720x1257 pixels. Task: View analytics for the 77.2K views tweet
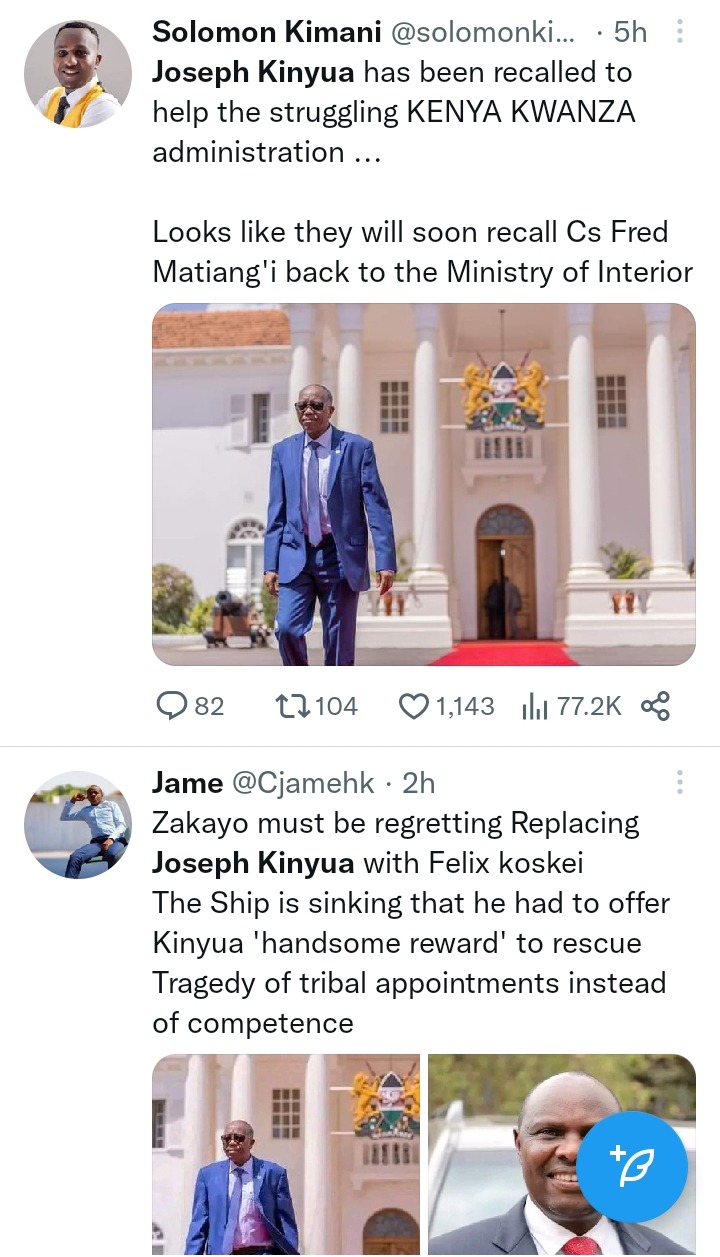tap(537, 707)
